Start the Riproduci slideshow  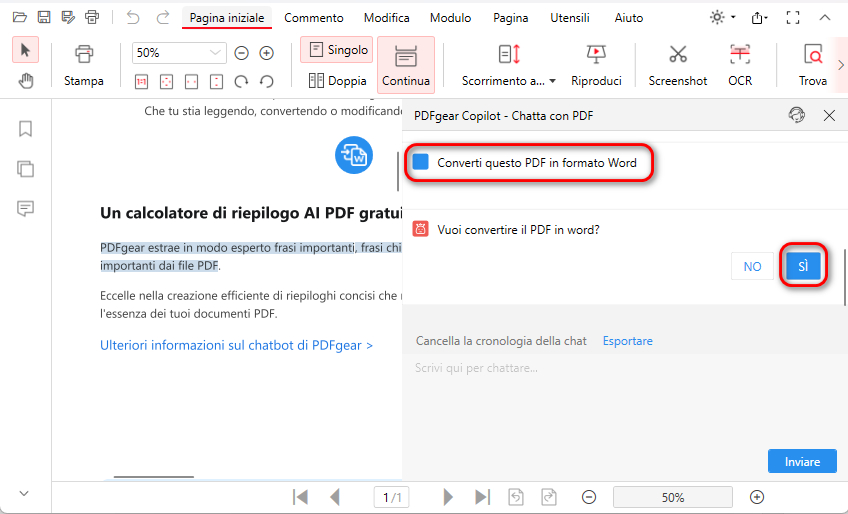point(596,65)
